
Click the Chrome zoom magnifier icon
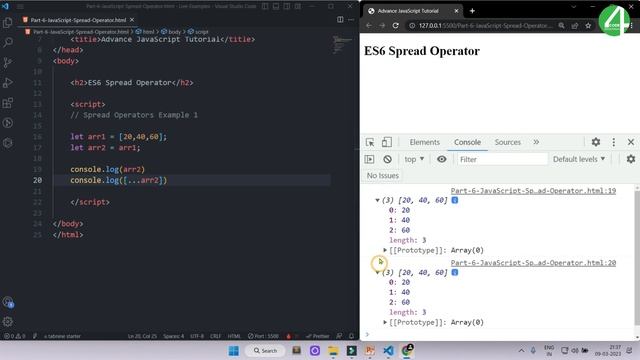coord(562,25)
